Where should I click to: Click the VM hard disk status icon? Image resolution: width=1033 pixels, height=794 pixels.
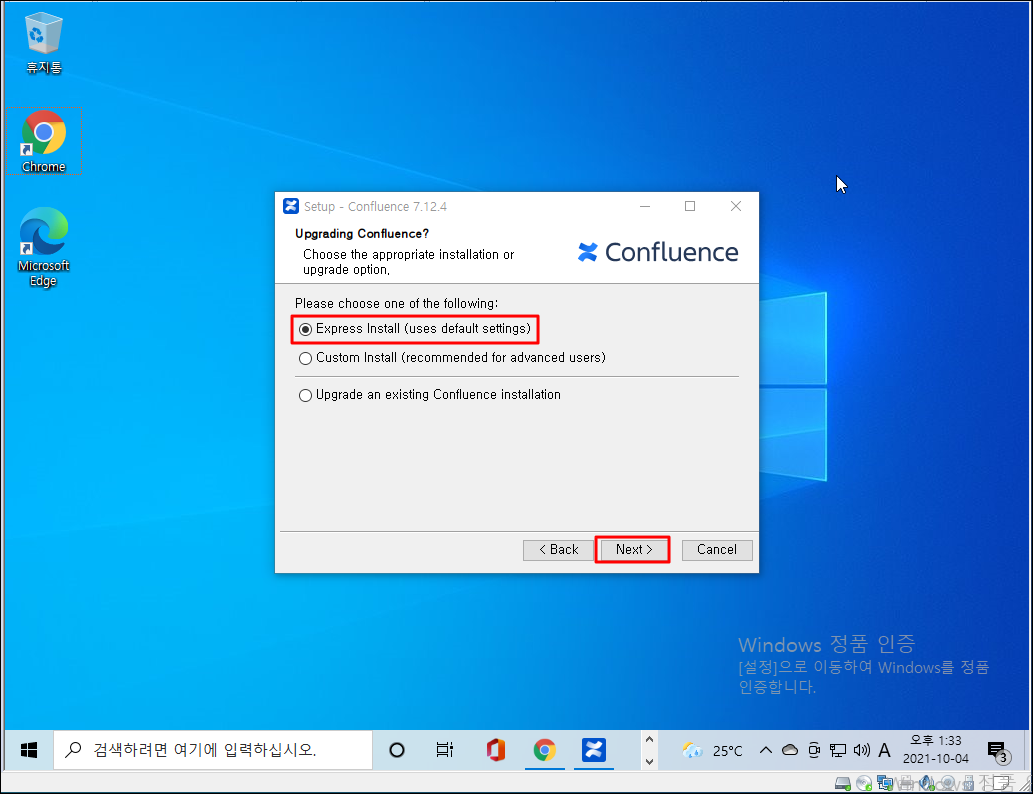pyautogui.click(x=843, y=783)
